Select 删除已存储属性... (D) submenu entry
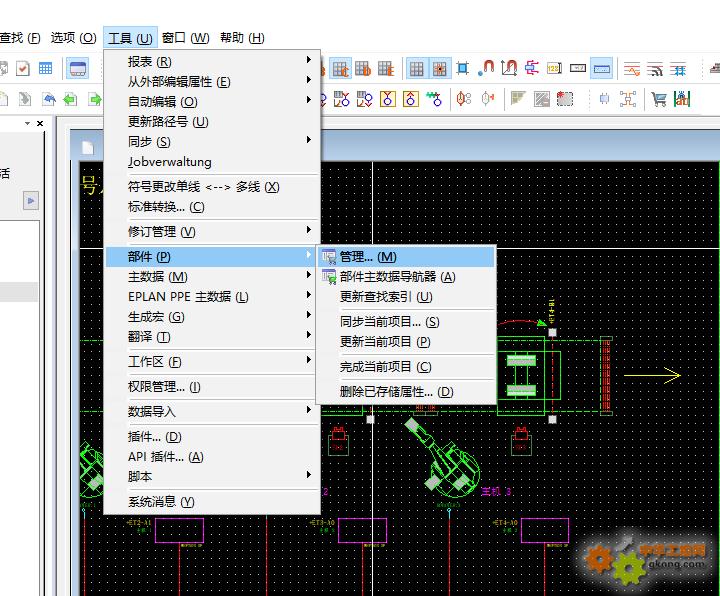 406,391
